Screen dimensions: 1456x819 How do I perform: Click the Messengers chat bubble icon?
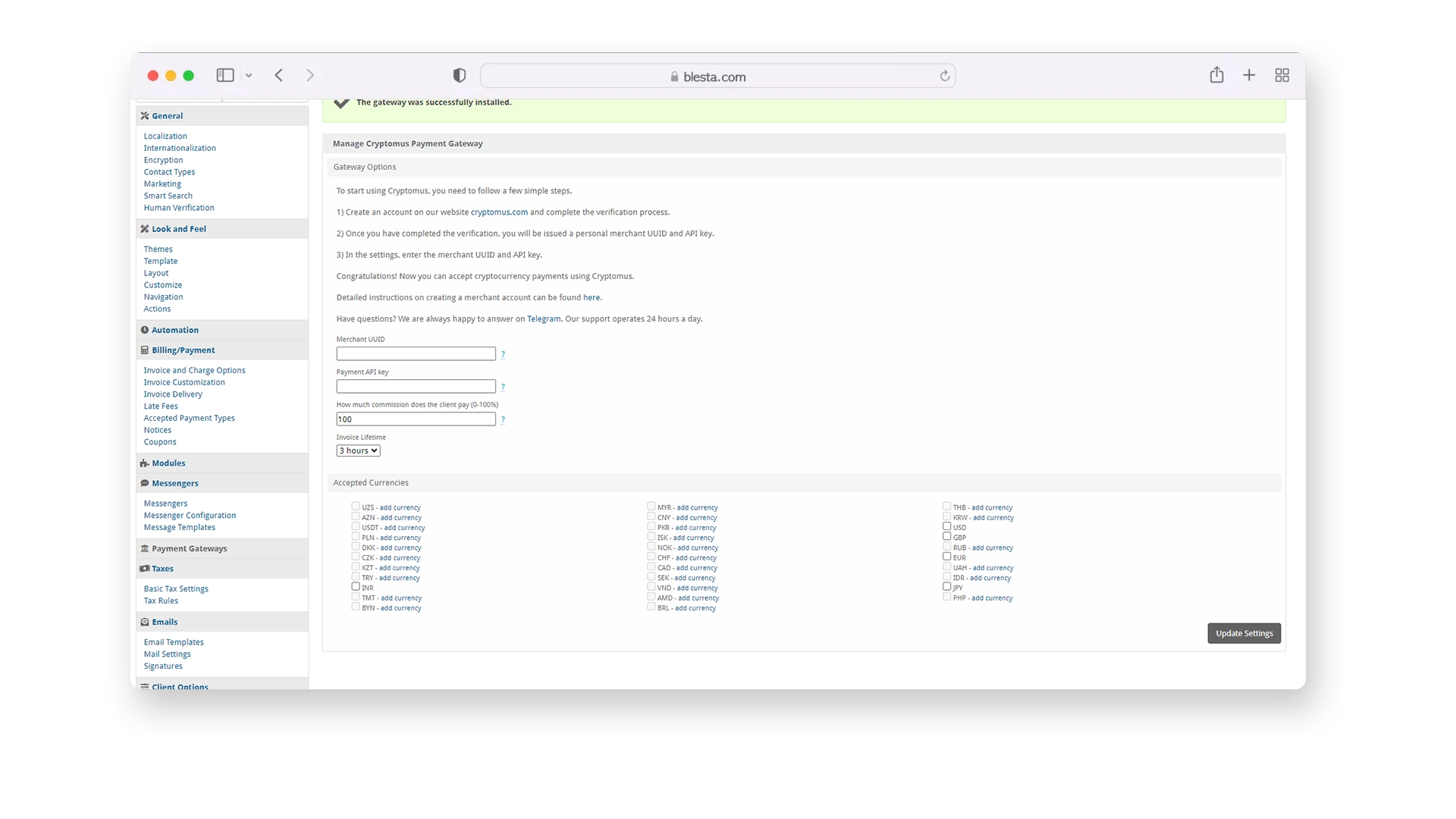(144, 483)
